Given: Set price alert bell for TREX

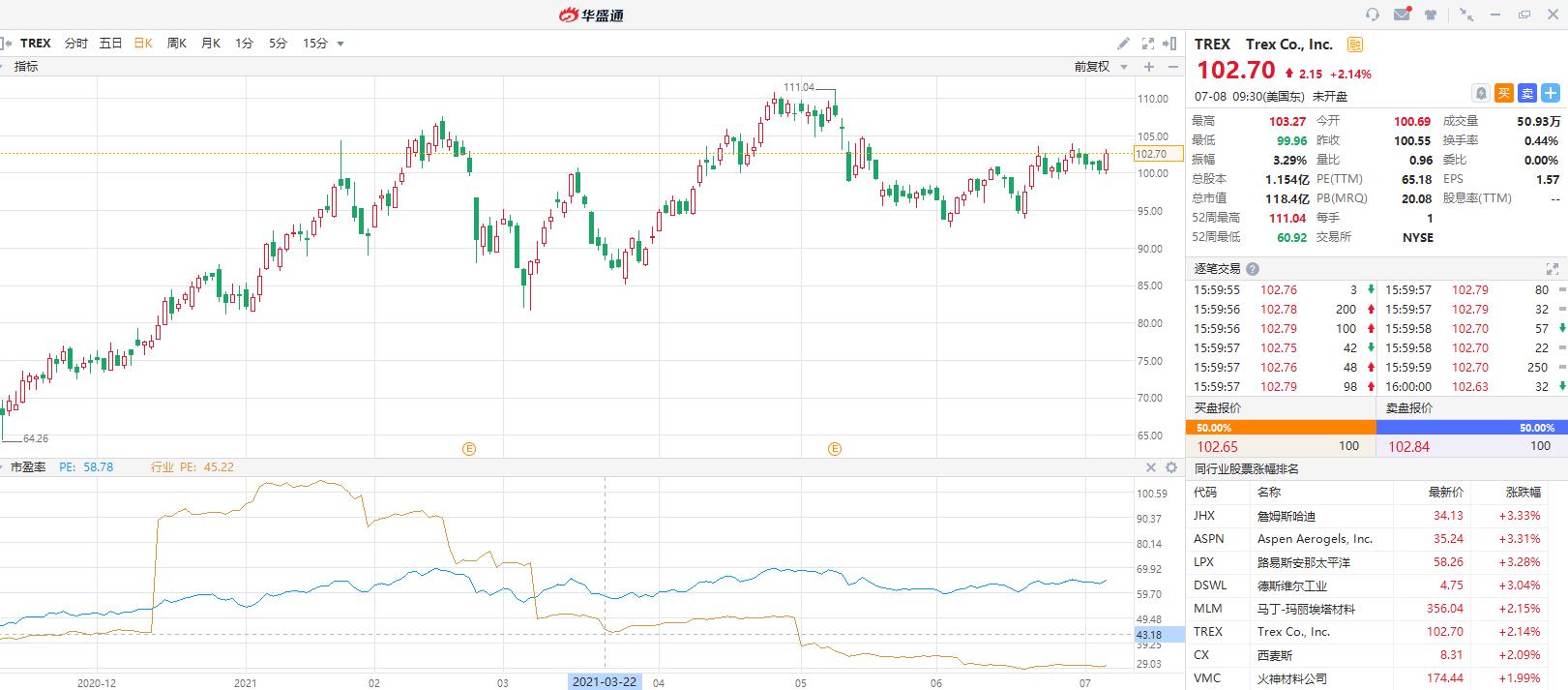Looking at the screenshot, I should (x=1480, y=94).
